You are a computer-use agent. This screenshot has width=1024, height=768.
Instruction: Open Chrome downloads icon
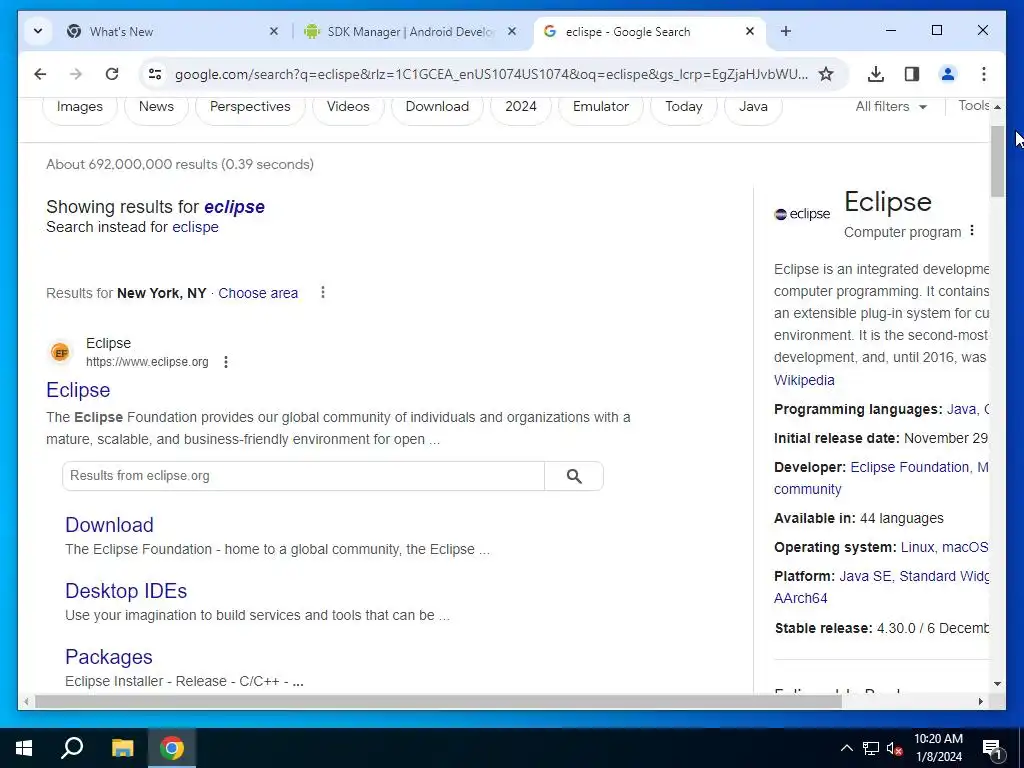coord(876,74)
